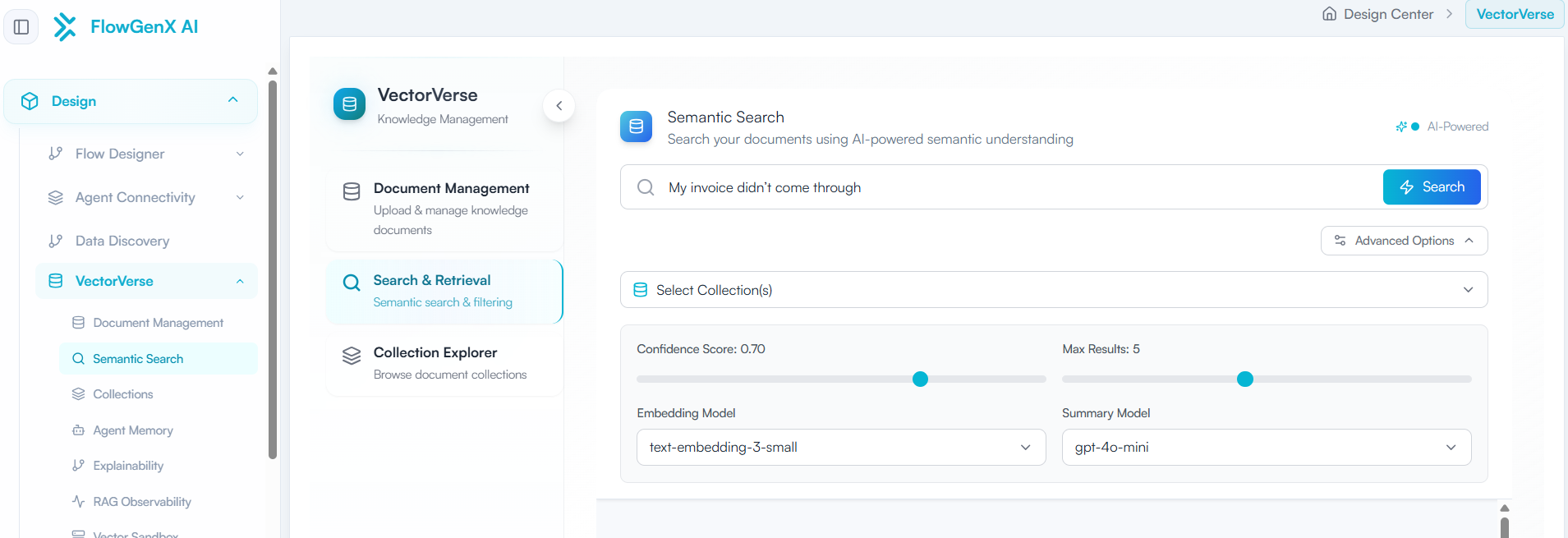Go to Collections in sidebar
Viewport: 1568px width, 538px height.
pos(123,394)
